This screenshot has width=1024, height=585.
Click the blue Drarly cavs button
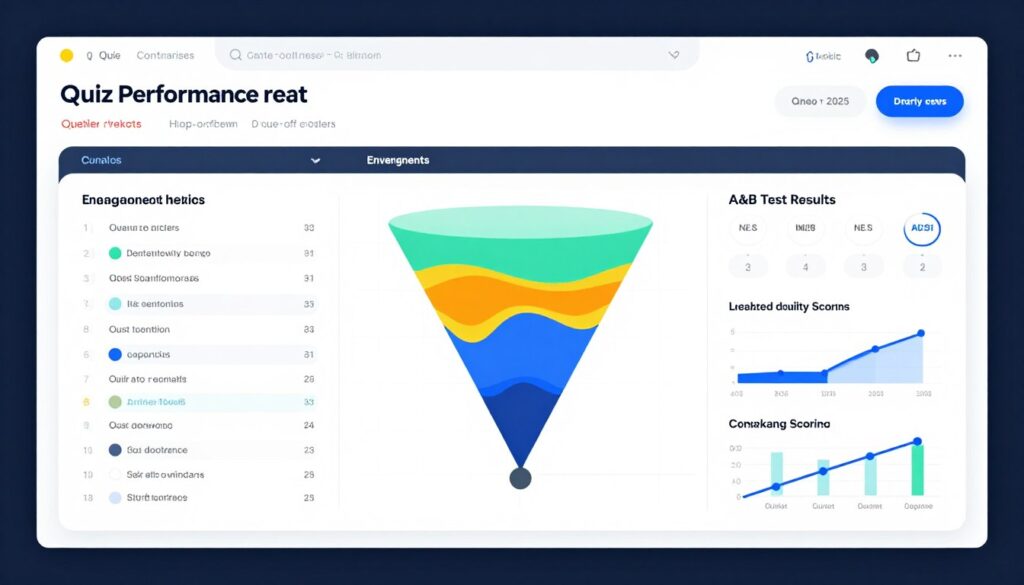click(919, 101)
